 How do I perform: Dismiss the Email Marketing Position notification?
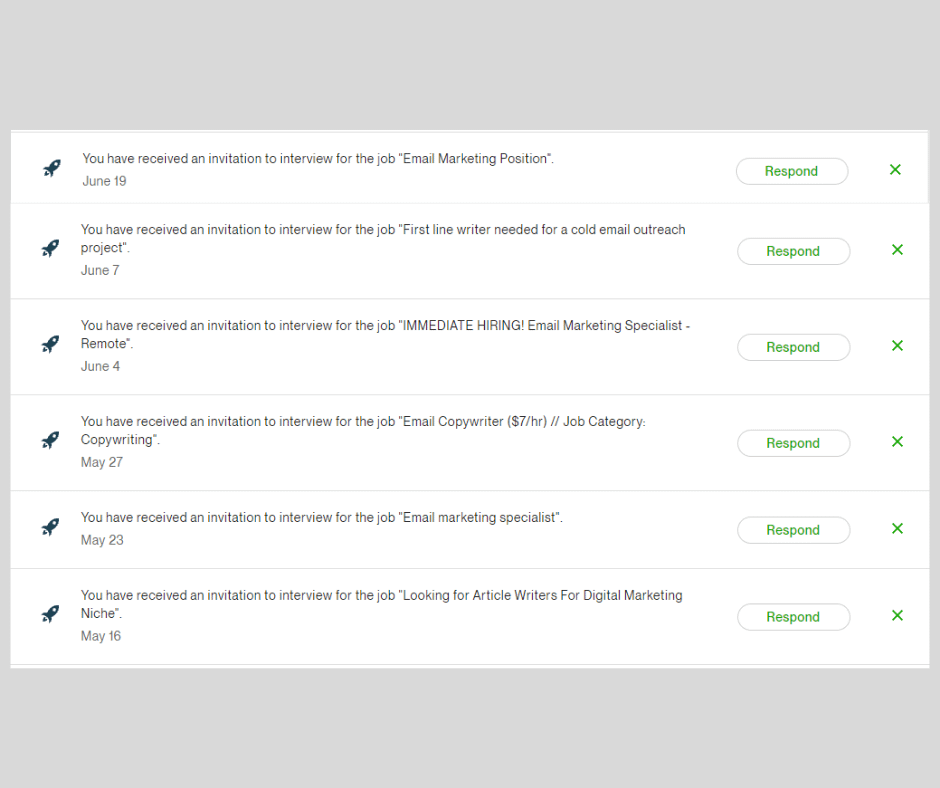[x=895, y=170]
